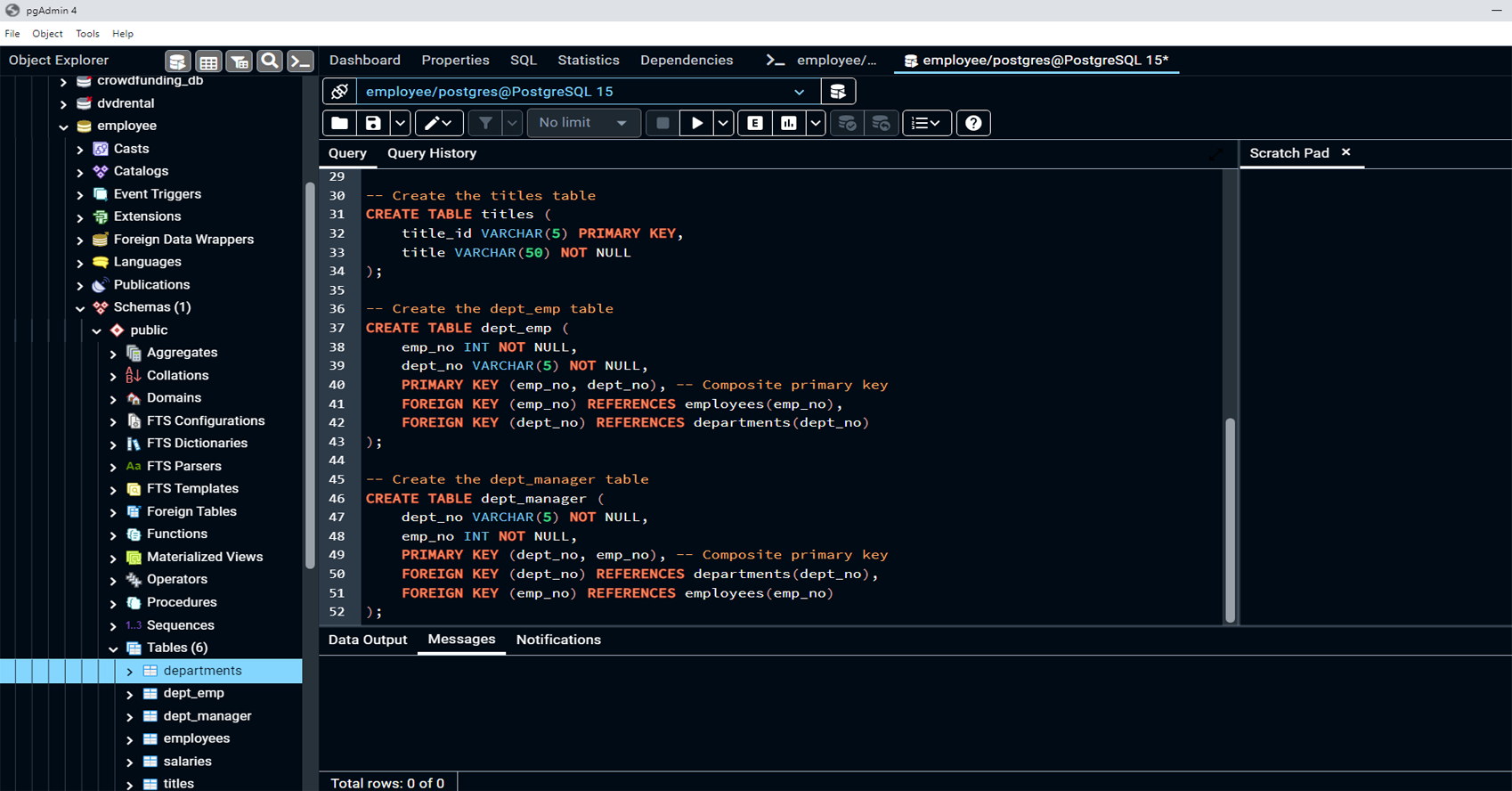Open the Tools menu
The width and height of the screenshot is (1512, 791).
point(87,34)
